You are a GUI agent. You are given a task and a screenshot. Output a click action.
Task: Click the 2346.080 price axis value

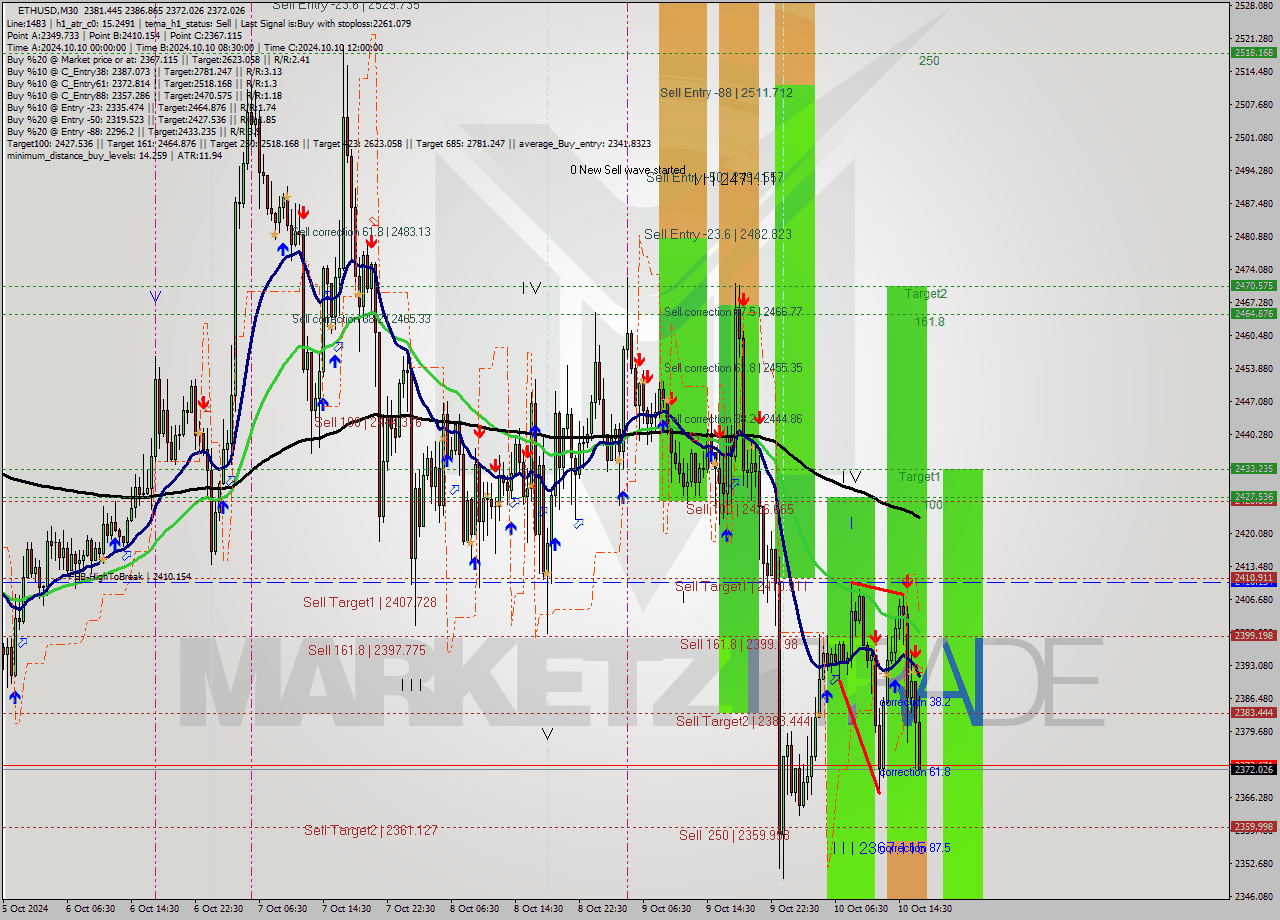coord(1253,897)
